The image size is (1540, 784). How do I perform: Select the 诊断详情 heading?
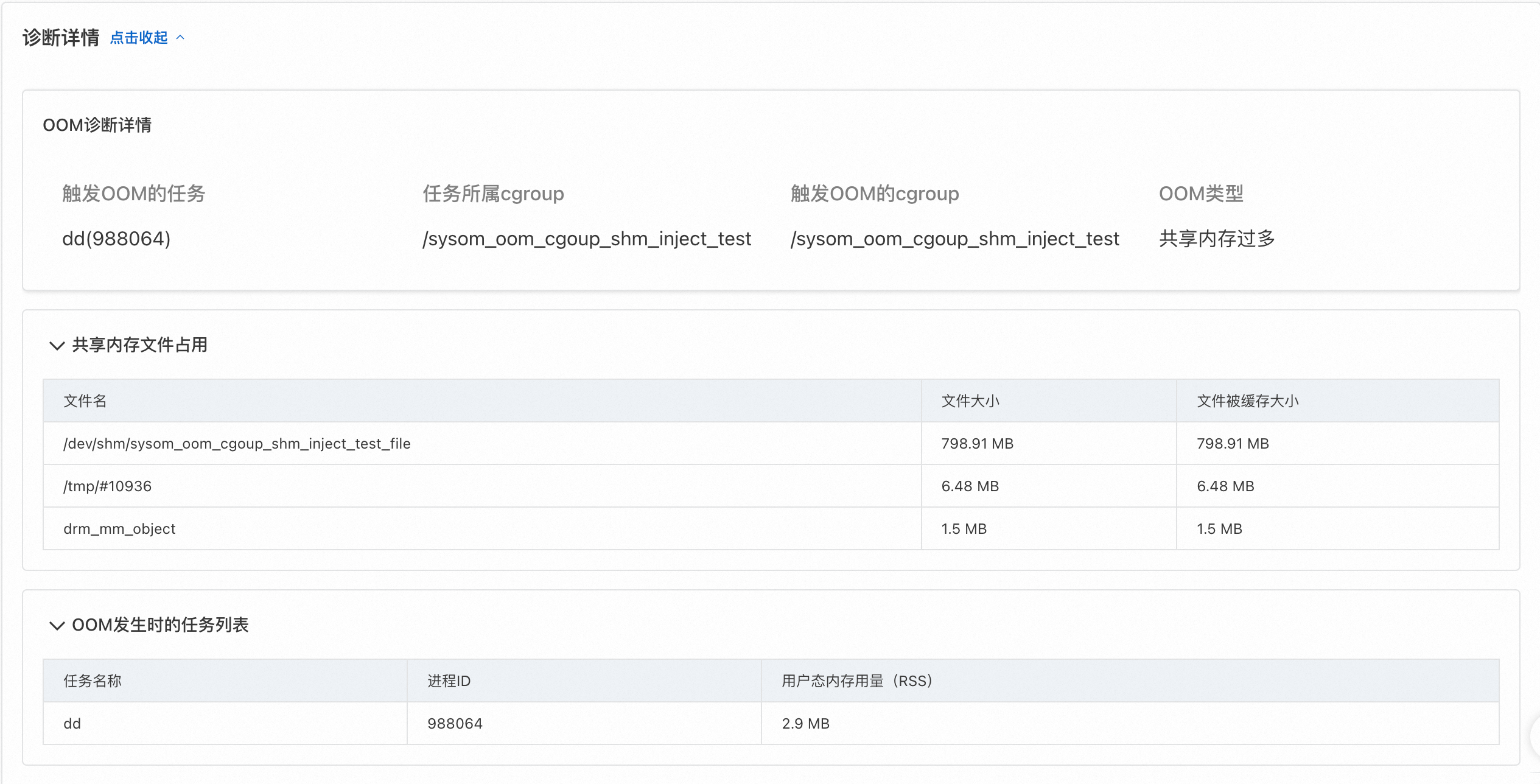click(61, 38)
